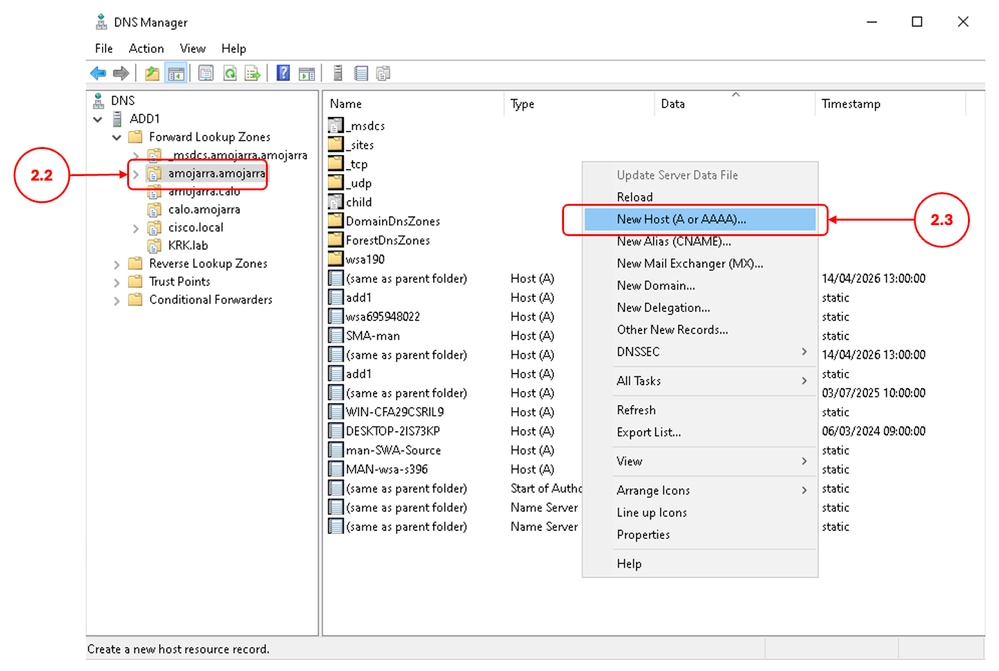Image resolution: width=999 pixels, height=671 pixels.
Task: Select the WIN-CFA29CSRIL9 host record
Action: (x=394, y=412)
